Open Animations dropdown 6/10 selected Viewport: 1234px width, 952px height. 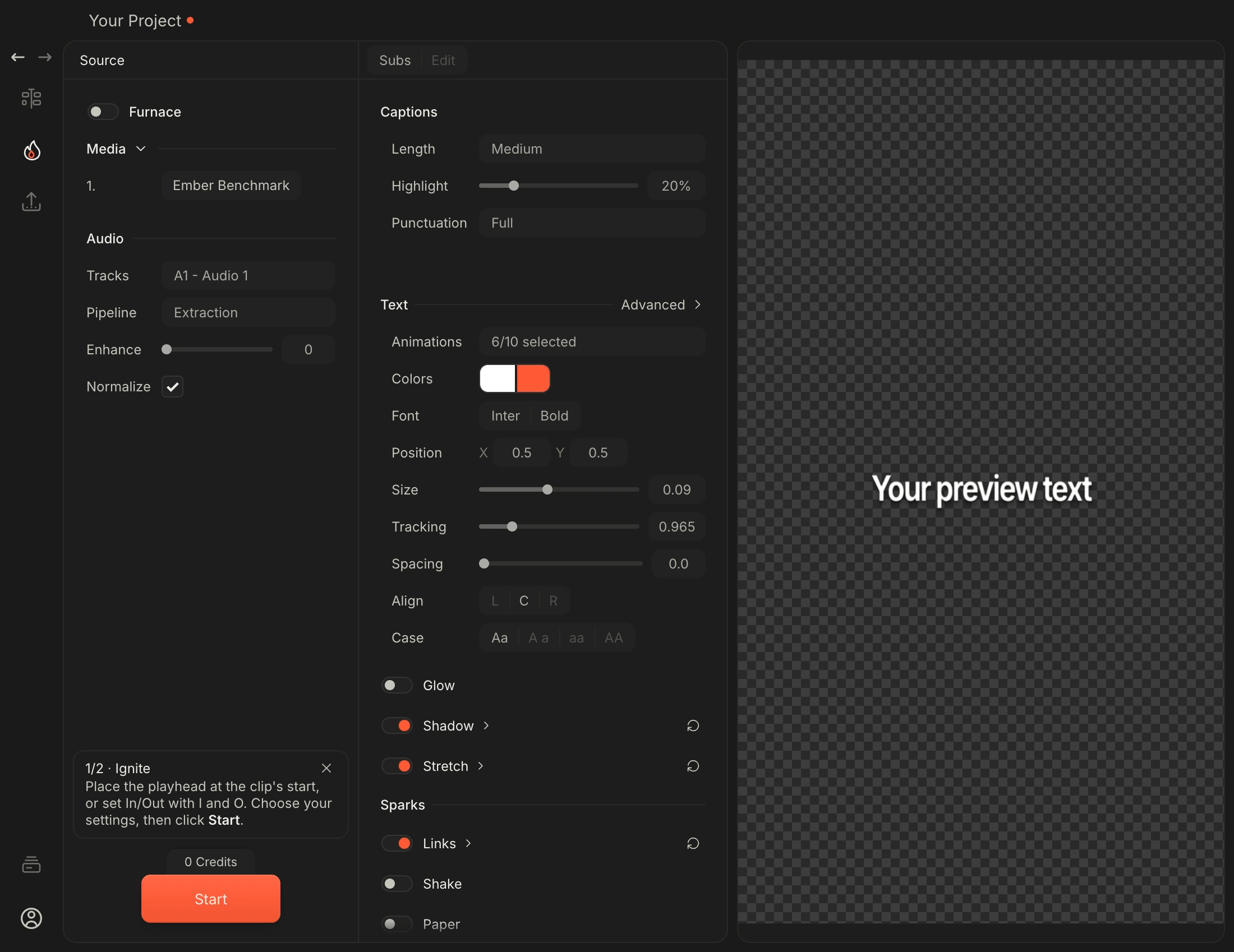[x=592, y=342]
